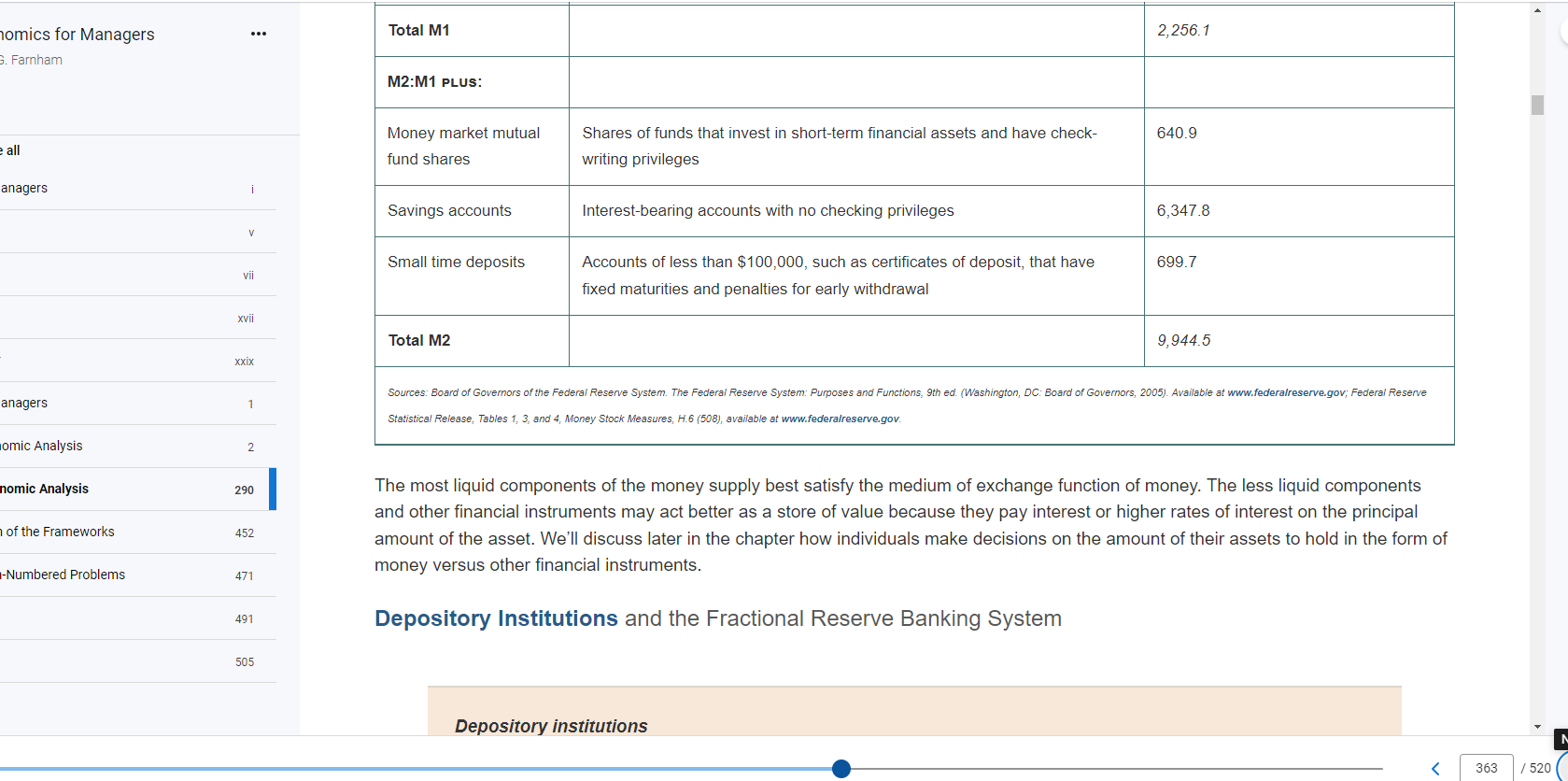Select 'Total M1' table cell

(472, 31)
